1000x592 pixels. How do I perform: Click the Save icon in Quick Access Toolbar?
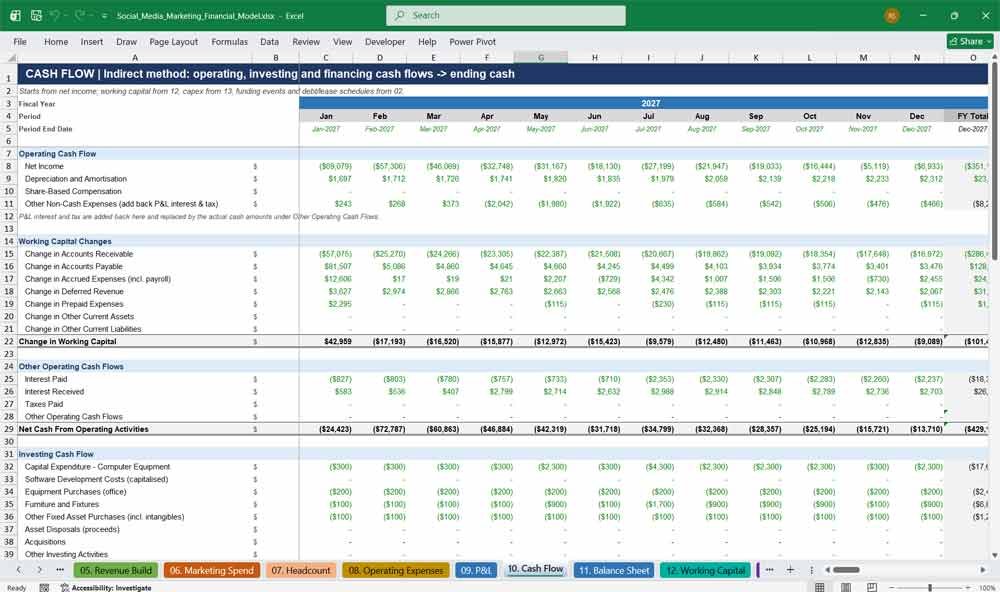coord(36,15)
